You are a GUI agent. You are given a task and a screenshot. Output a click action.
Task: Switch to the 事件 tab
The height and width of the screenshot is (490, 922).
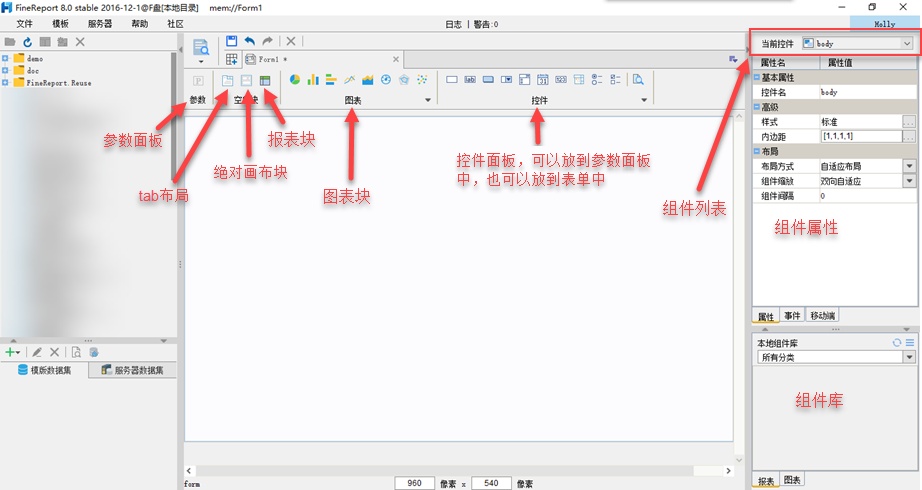[792, 315]
